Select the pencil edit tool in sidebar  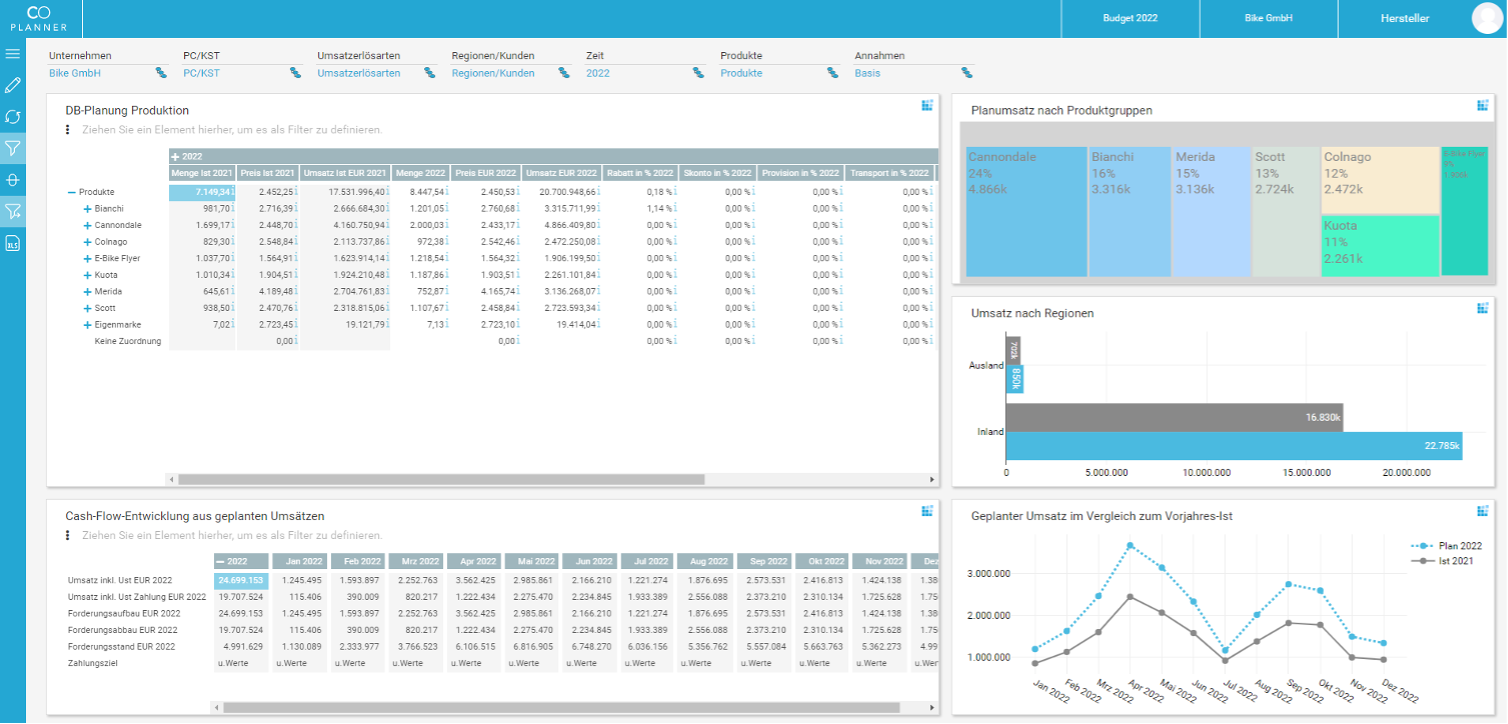13,85
